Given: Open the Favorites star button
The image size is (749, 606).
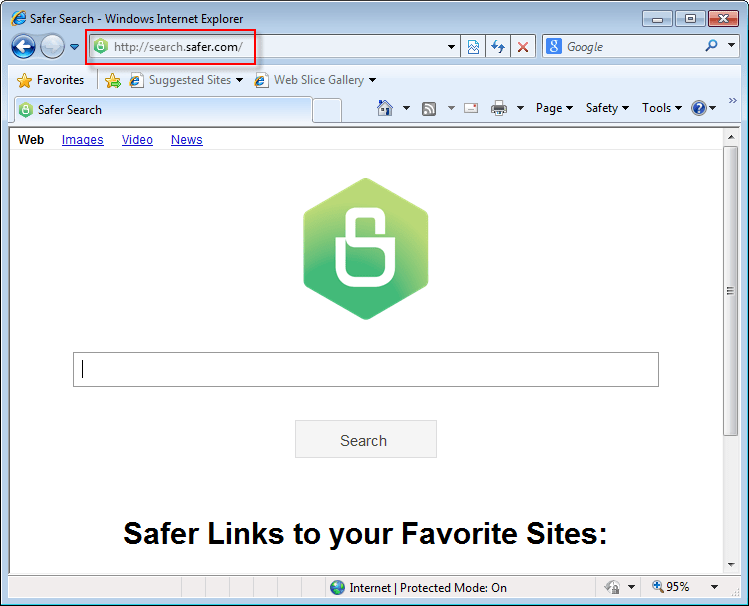Looking at the screenshot, I should [51, 80].
